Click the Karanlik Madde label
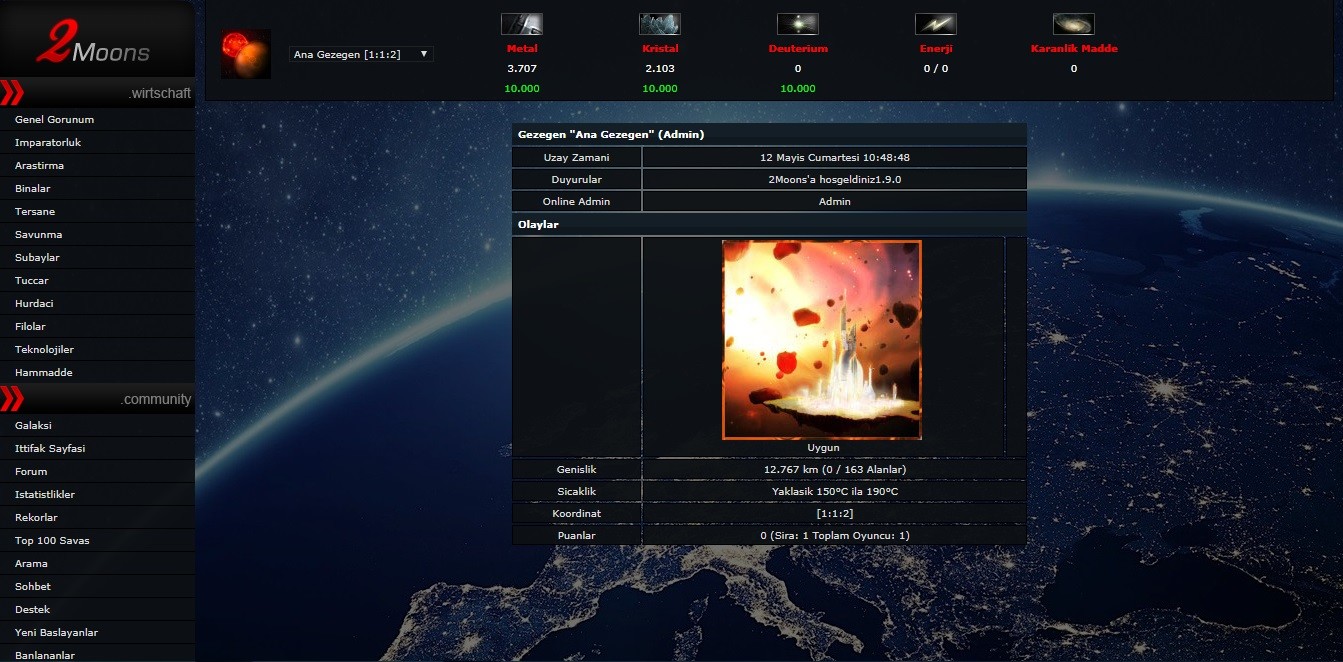 (1074, 48)
